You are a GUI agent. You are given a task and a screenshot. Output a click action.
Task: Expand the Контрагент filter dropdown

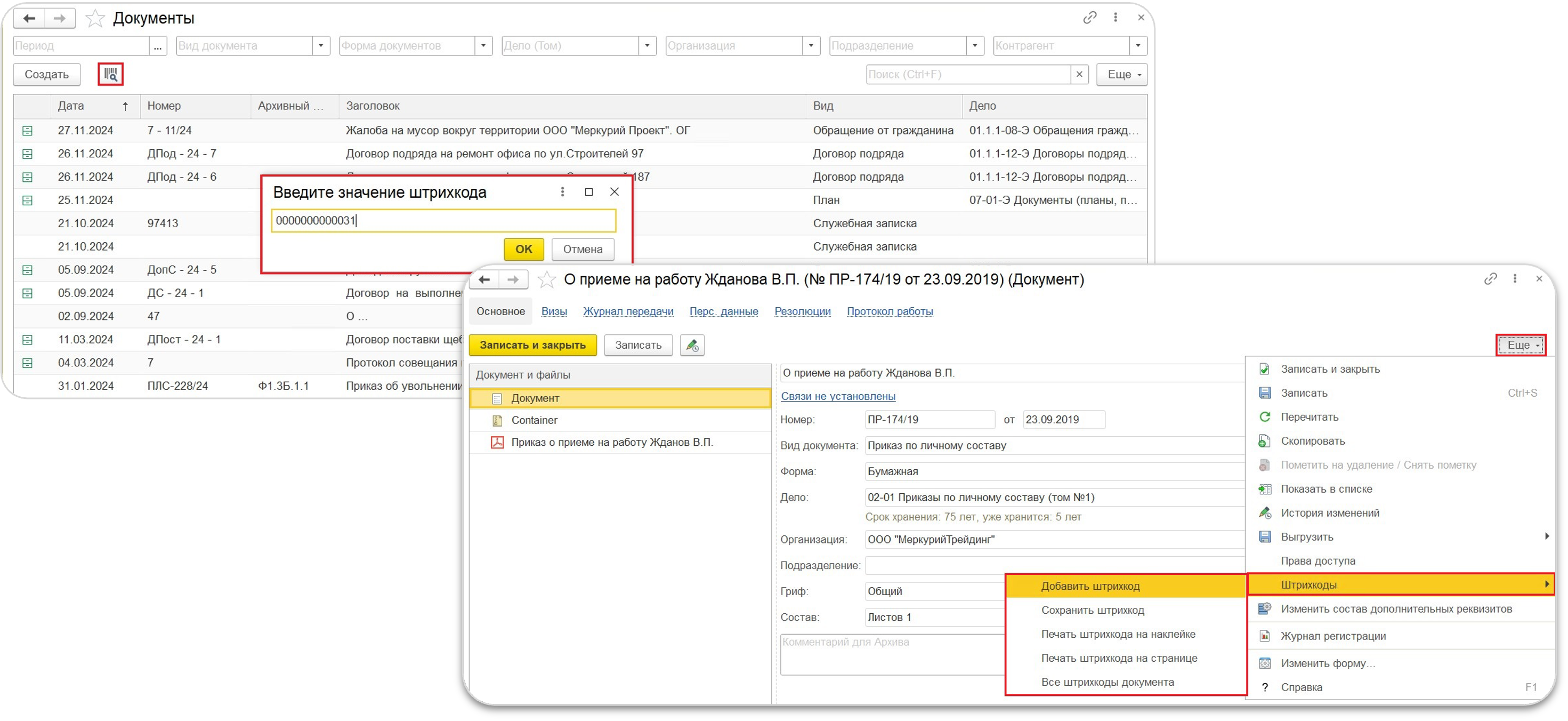tap(1138, 46)
